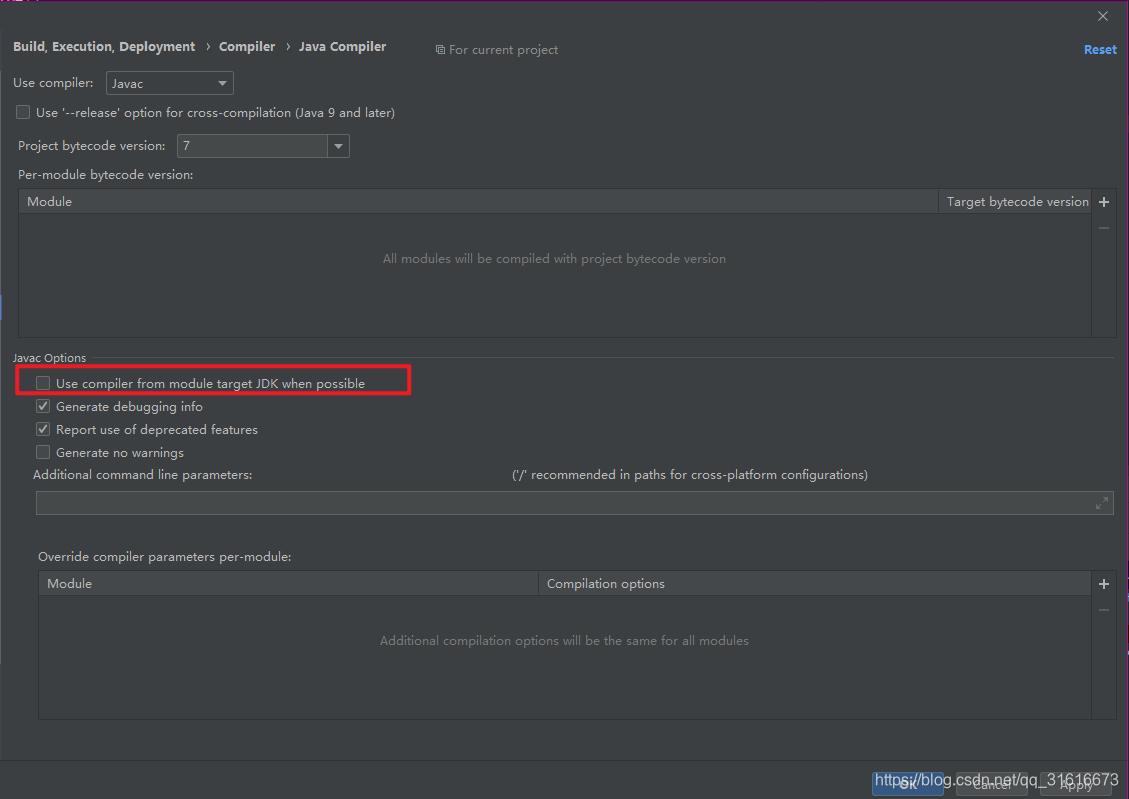Select 'Build, Execution, Deployment' in the breadcrumb
1129x799 pixels.
pyautogui.click(x=103, y=46)
